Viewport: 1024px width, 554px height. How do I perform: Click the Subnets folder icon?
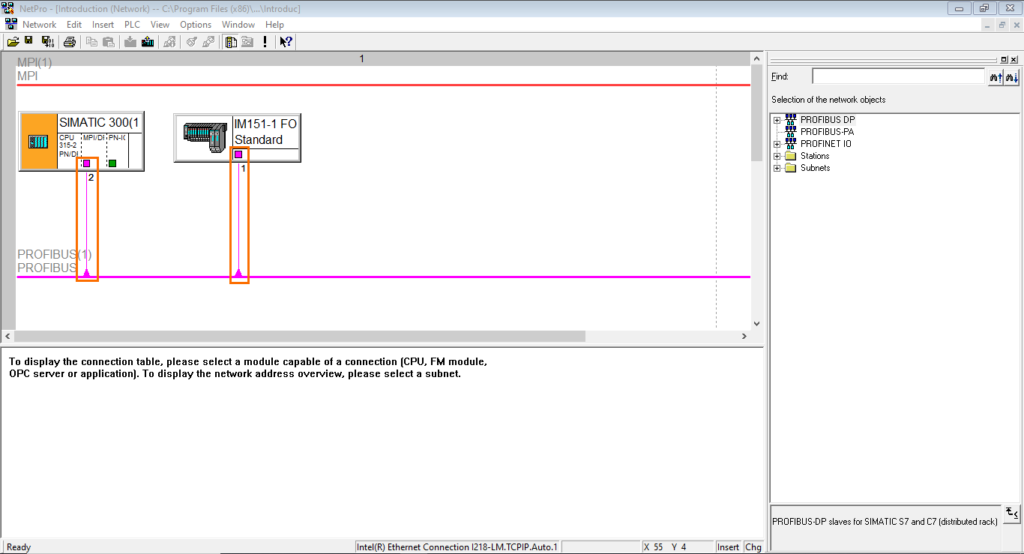pos(790,168)
